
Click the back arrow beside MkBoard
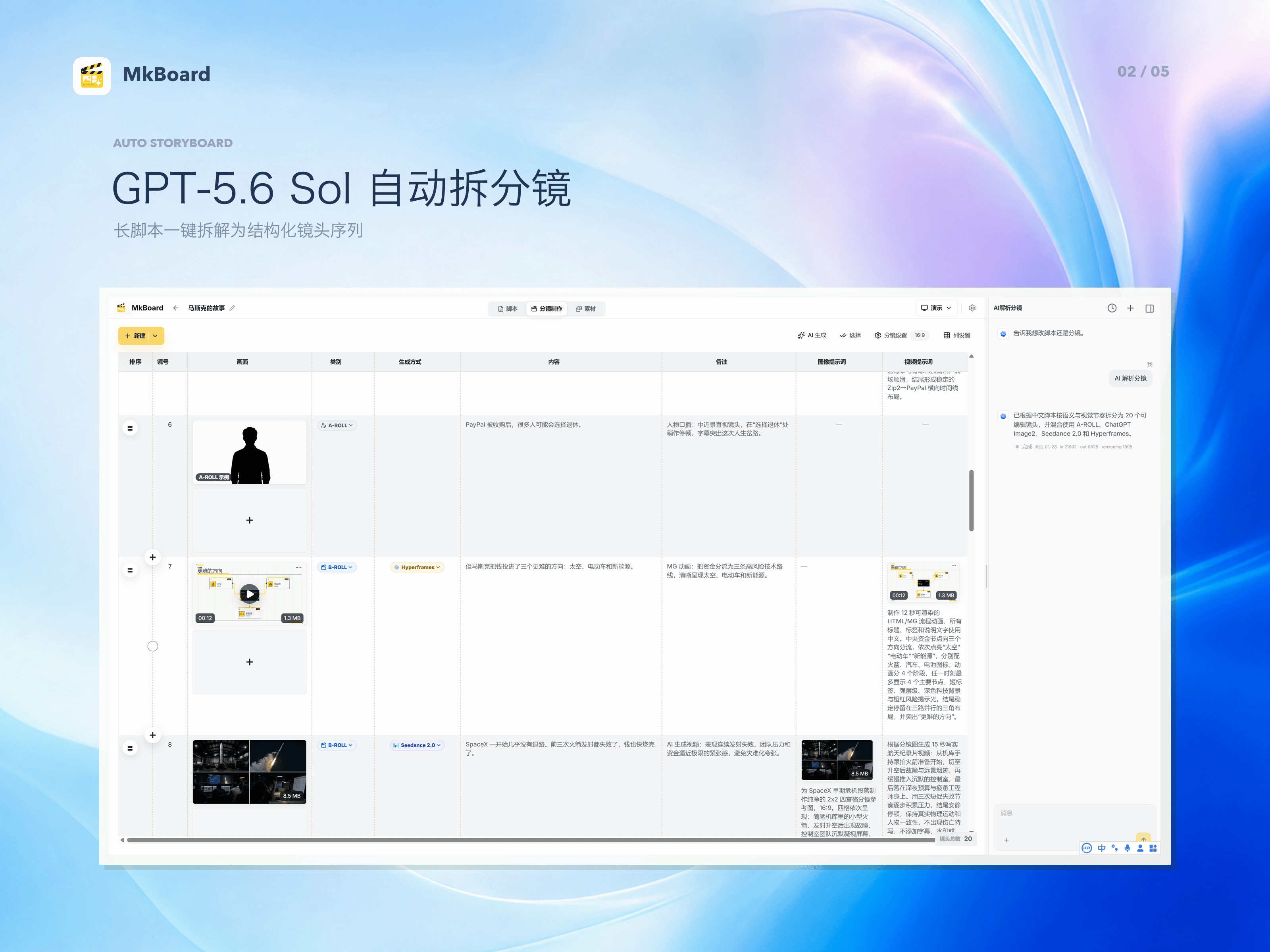point(176,308)
